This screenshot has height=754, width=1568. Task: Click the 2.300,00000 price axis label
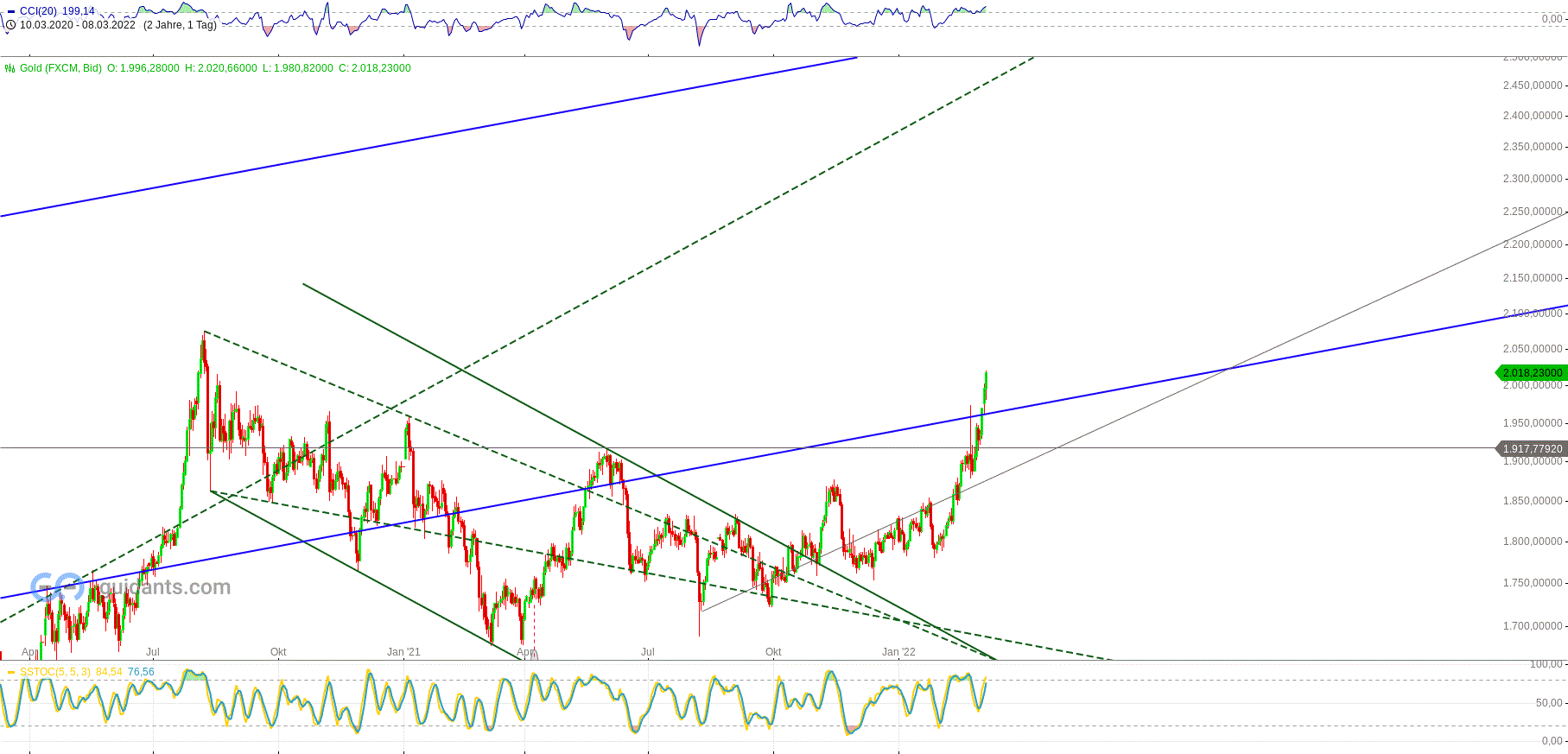[x=1533, y=179]
